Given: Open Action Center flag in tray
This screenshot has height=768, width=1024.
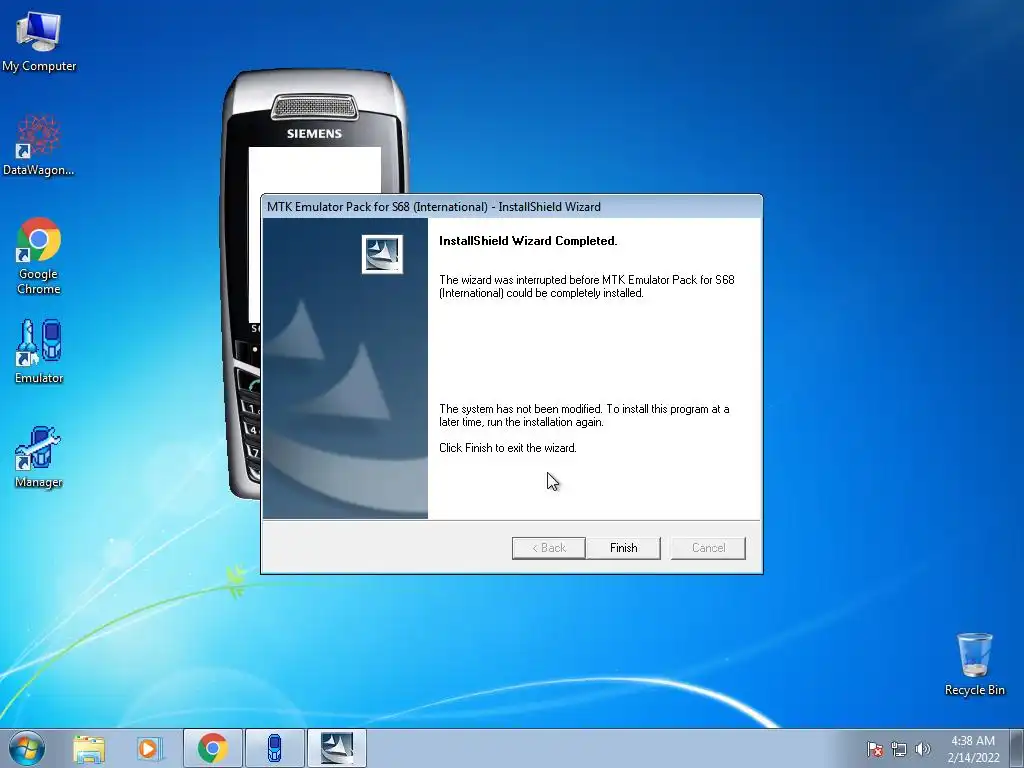Looking at the screenshot, I should coord(874,749).
